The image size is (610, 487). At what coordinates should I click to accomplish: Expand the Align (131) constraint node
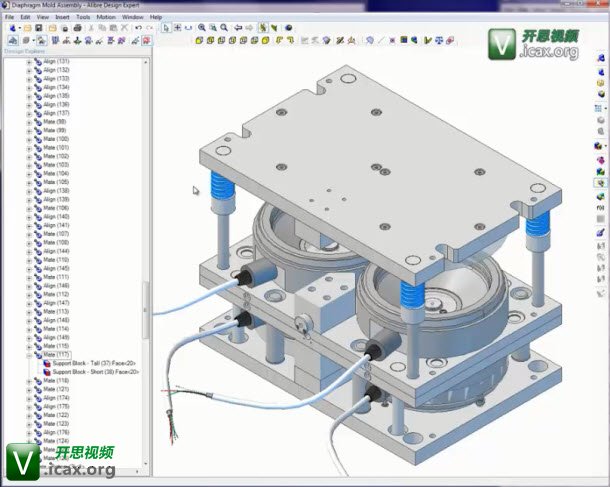click(x=29, y=61)
